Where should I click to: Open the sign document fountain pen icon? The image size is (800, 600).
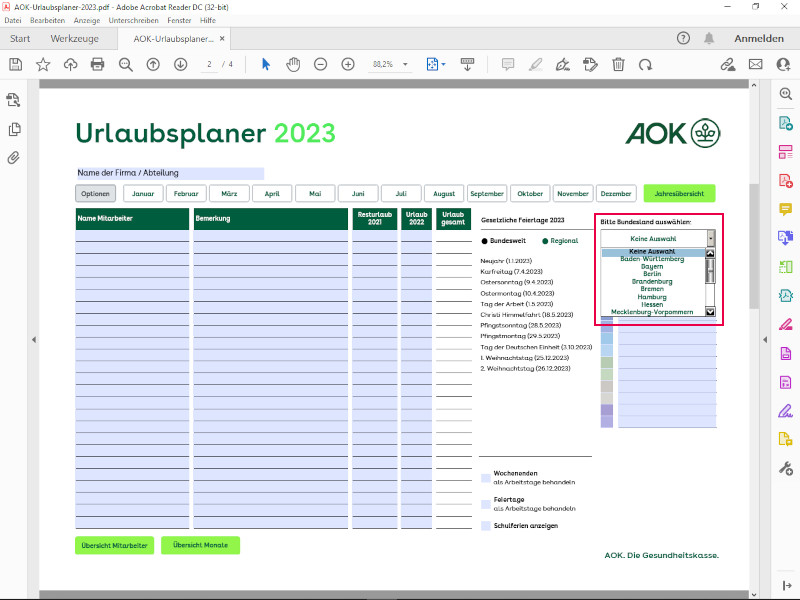tap(563, 64)
